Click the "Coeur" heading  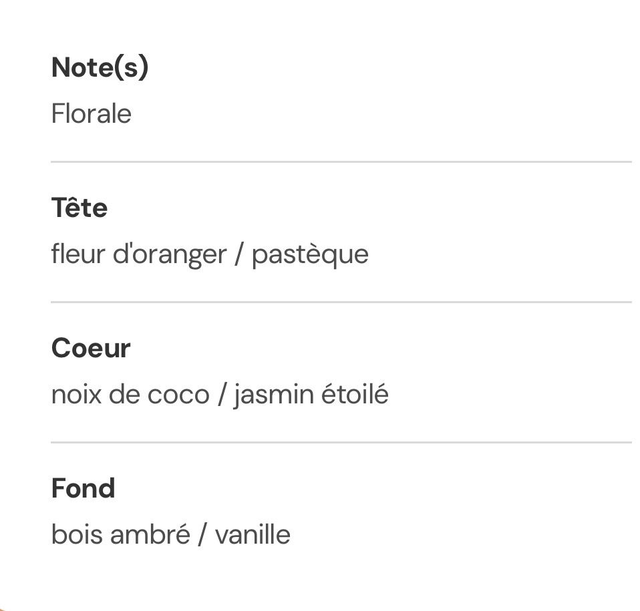click(91, 348)
